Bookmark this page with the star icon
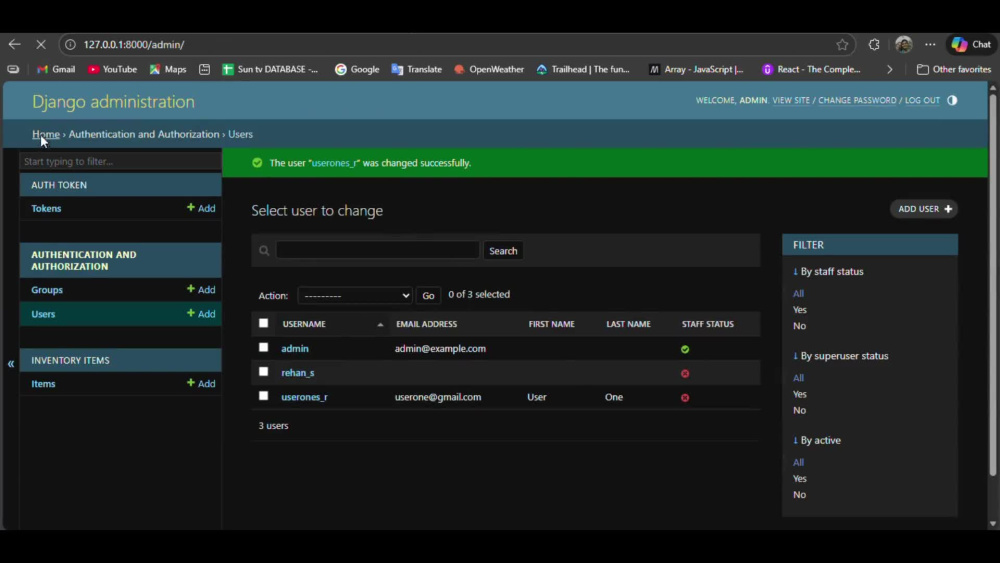The height and width of the screenshot is (563, 1000). point(842,45)
